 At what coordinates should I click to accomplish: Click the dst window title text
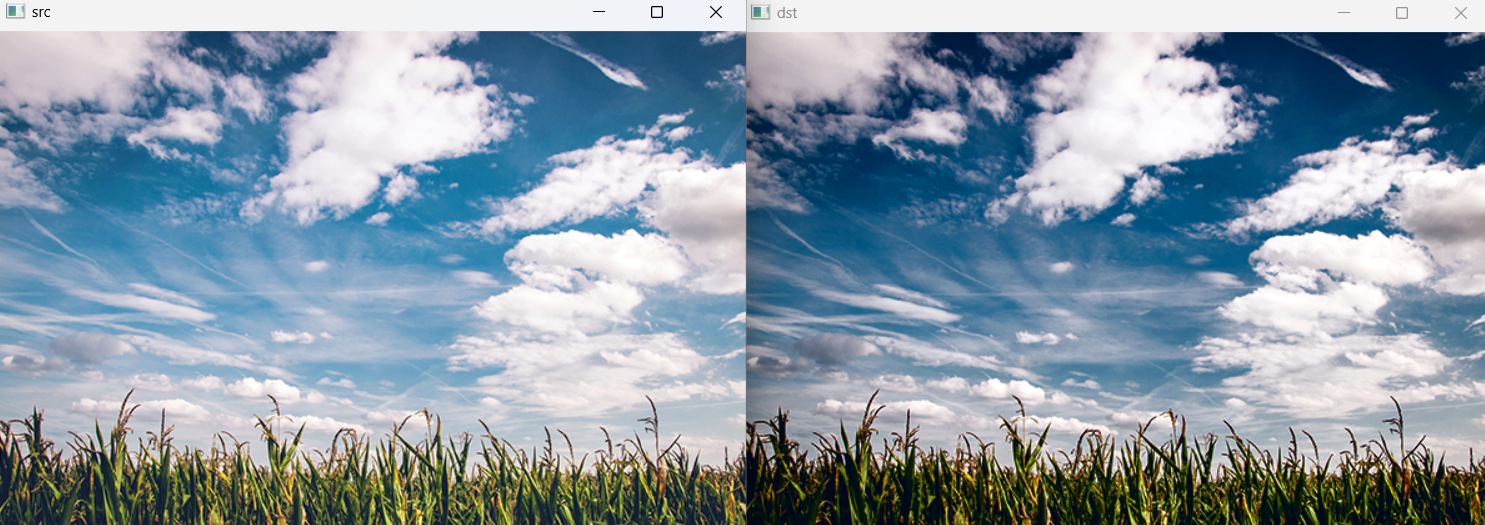pos(787,12)
